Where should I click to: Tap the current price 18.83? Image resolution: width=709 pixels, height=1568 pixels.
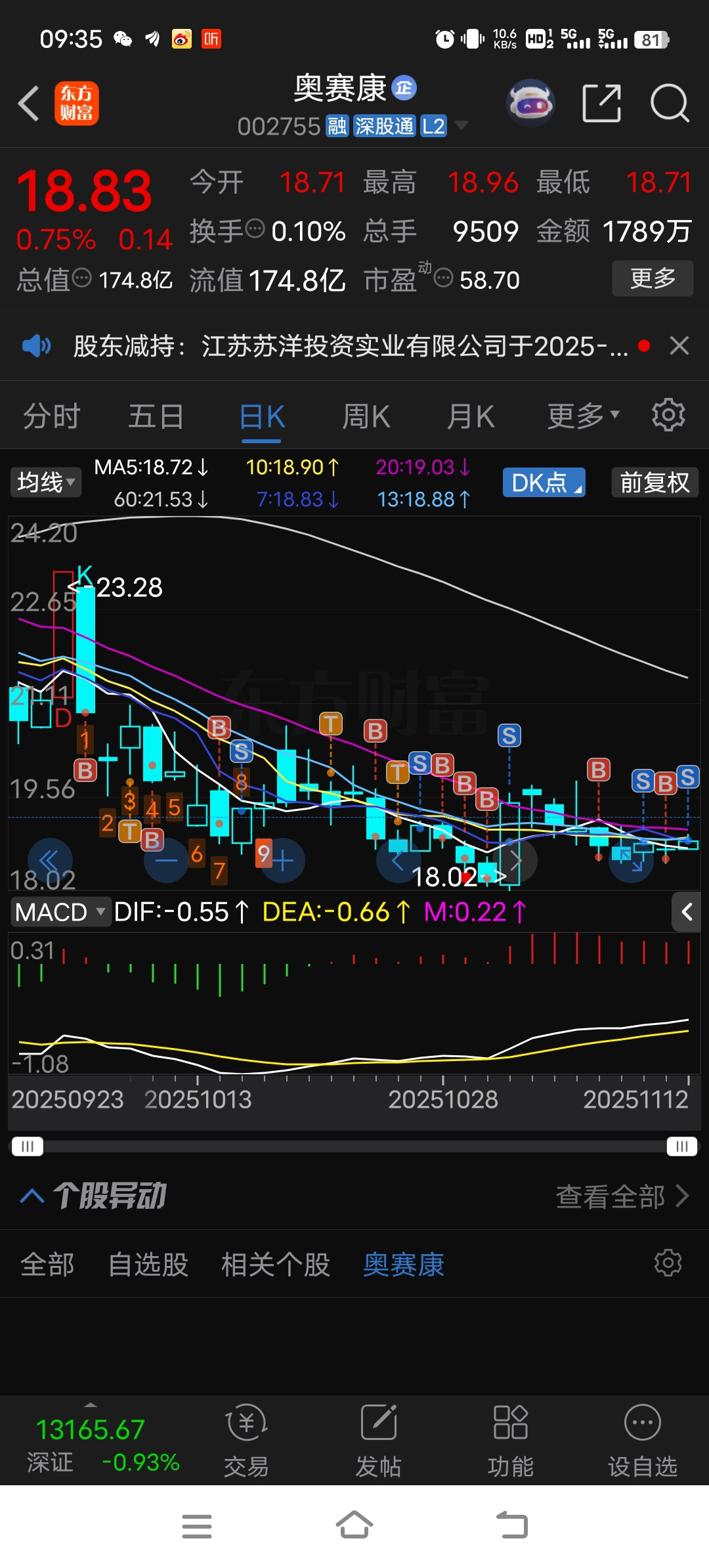(x=84, y=191)
